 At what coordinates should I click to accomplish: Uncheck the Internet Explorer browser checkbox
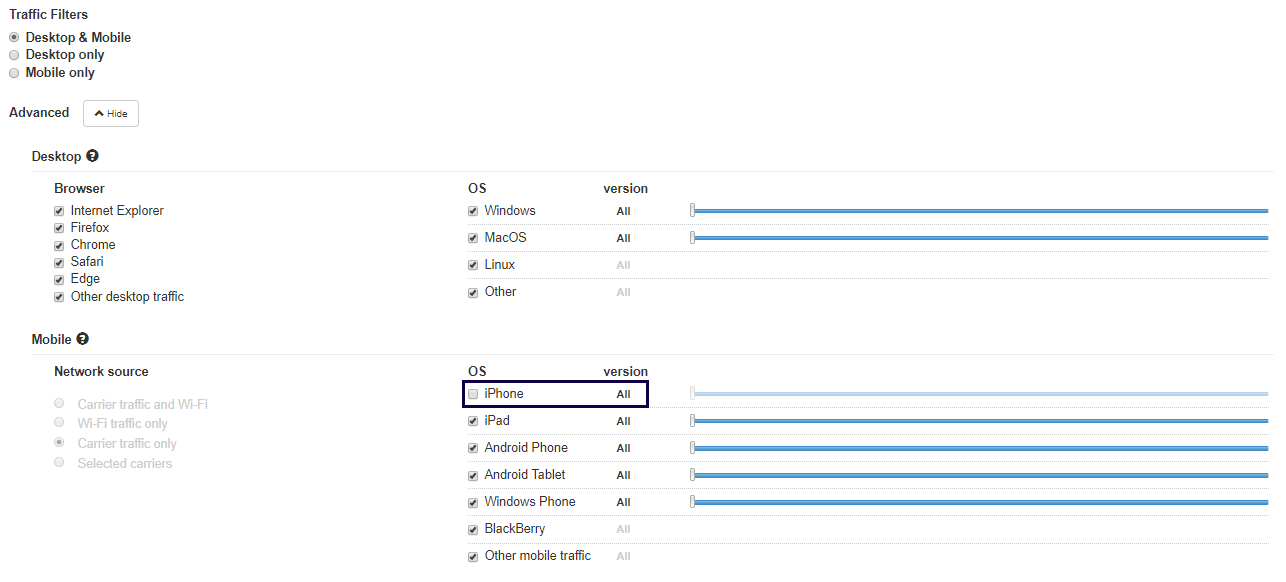point(59,211)
